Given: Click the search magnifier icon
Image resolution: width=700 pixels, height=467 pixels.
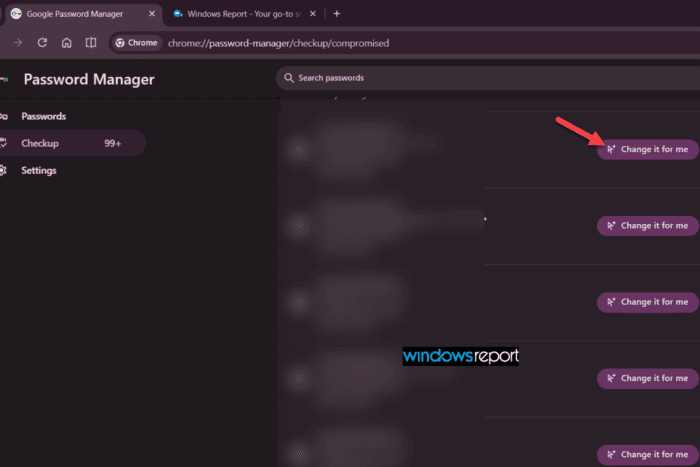Looking at the screenshot, I should tap(289, 78).
